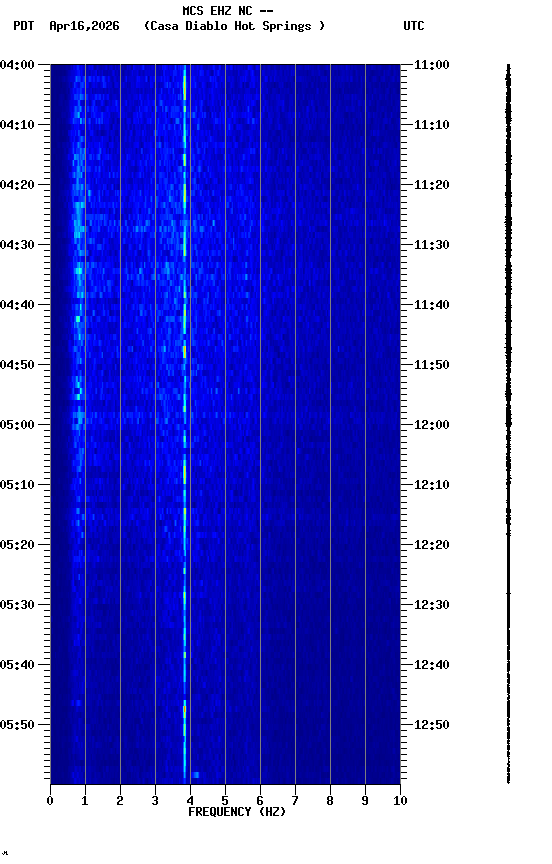
Task: Click the '11:20' UTC time label
Action: point(432,185)
